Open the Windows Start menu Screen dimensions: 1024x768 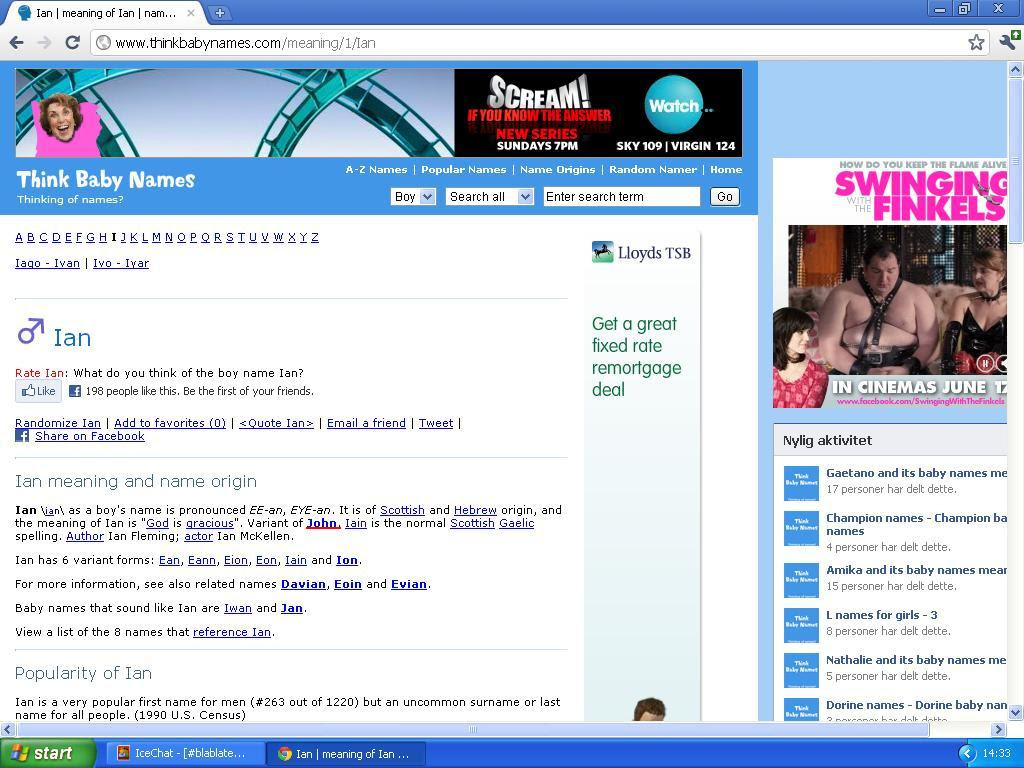coord(48,754)
